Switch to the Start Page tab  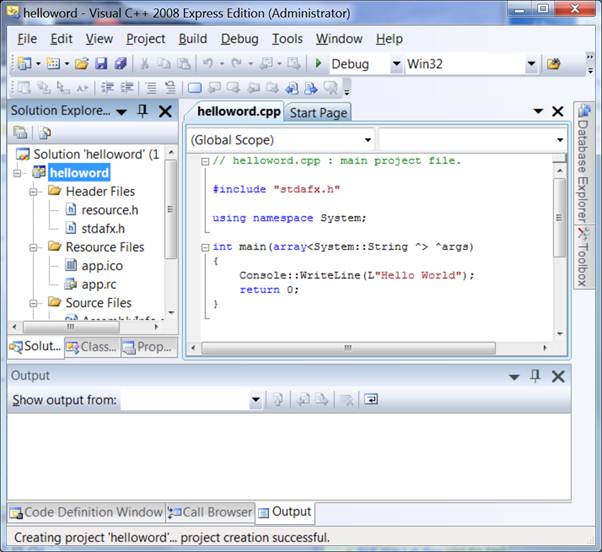tap(318, 113)
